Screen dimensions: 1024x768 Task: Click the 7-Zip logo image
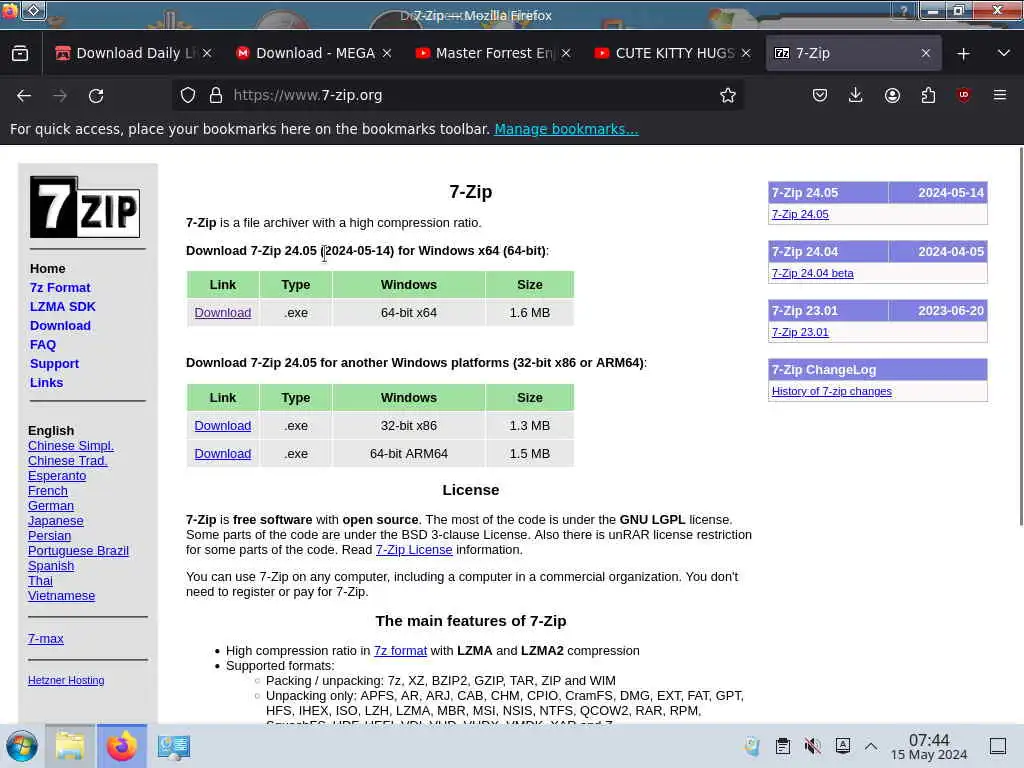85,207
